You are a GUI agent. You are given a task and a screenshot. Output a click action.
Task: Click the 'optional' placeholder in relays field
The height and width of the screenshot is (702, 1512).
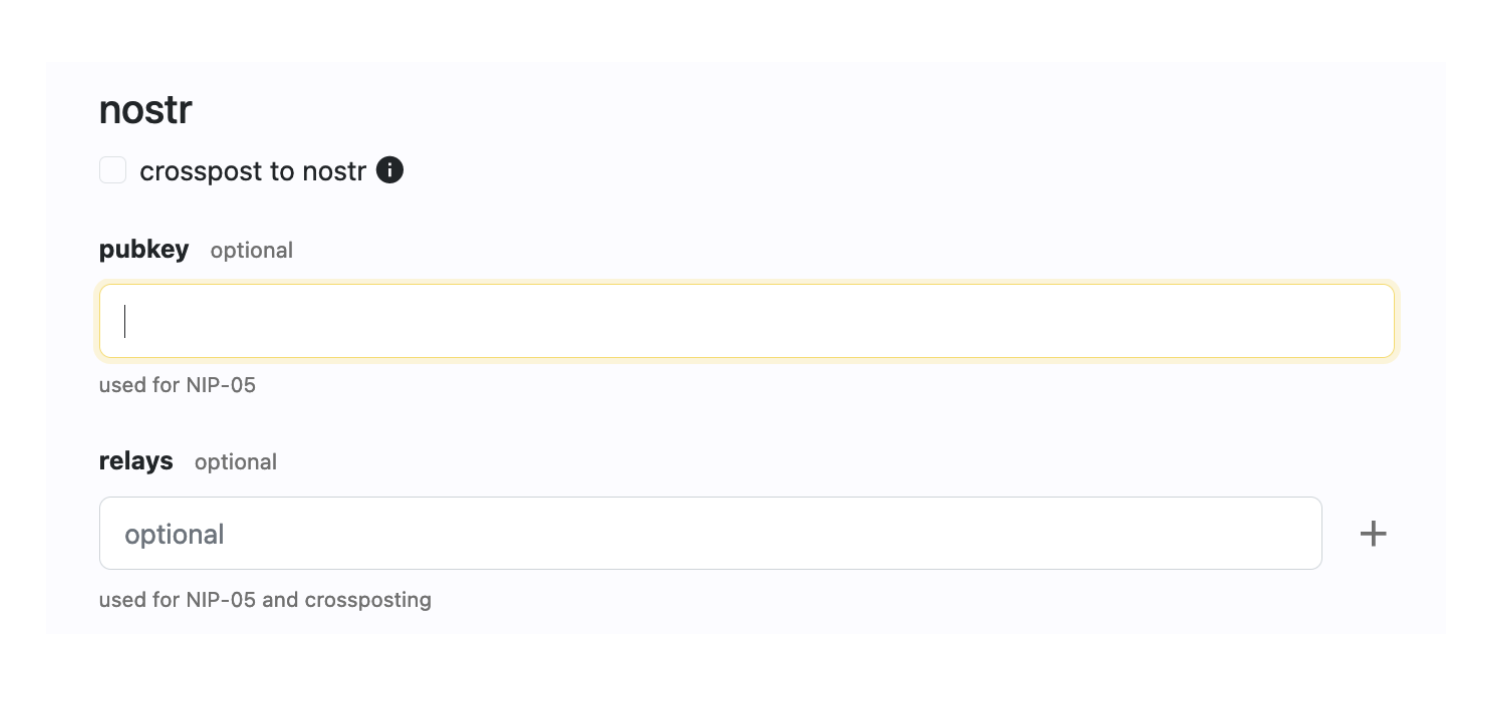[174, 534]
